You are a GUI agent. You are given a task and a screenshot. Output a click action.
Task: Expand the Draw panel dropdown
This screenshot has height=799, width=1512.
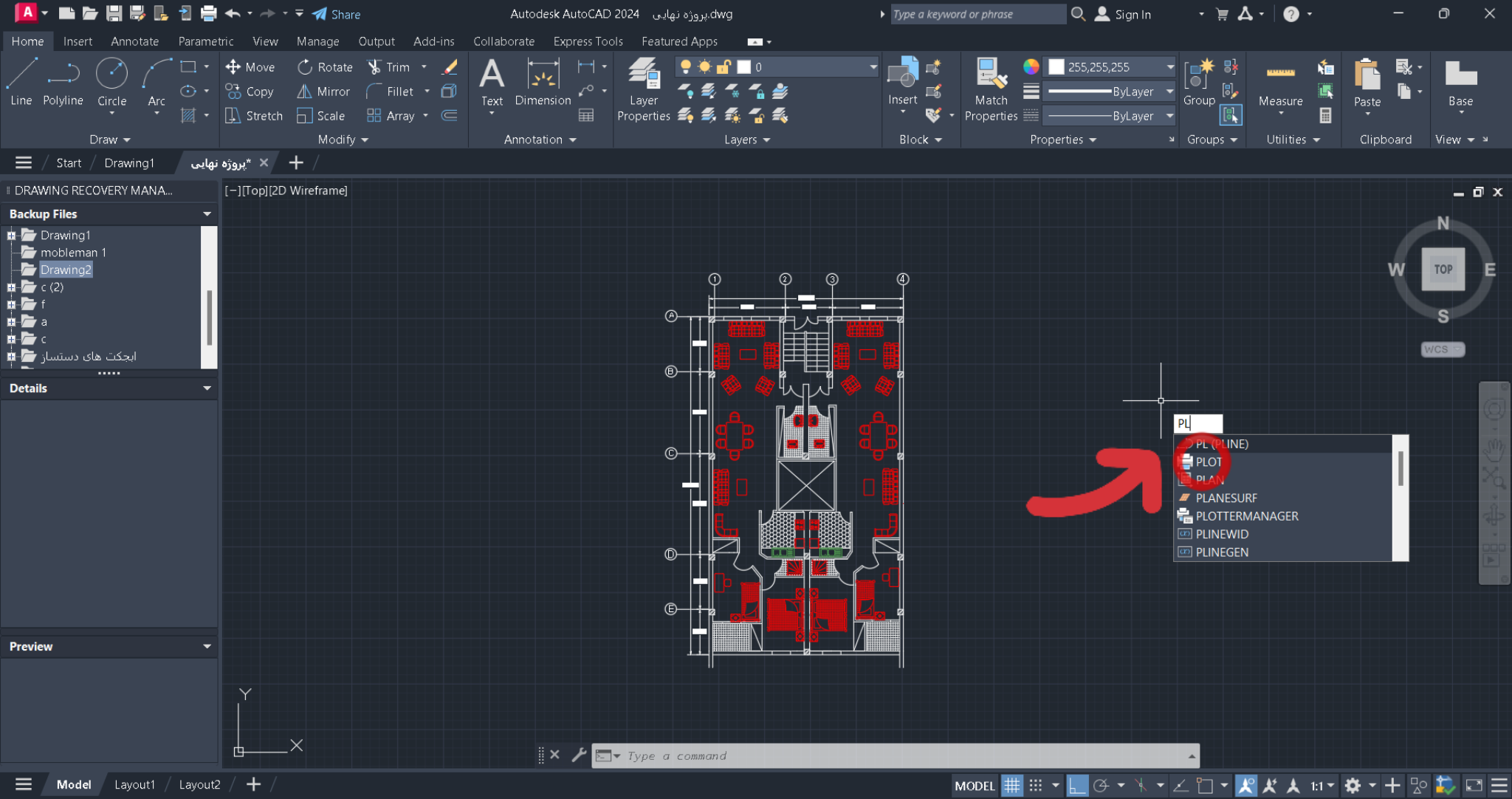pyautogui.click(x=110, y=140)
